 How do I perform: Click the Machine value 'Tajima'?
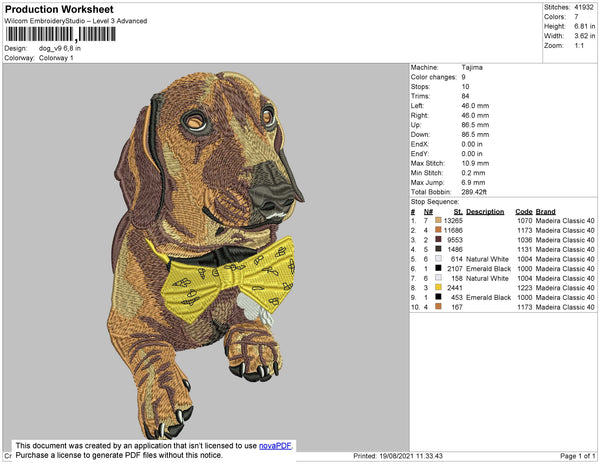click(x=472, y=67)
